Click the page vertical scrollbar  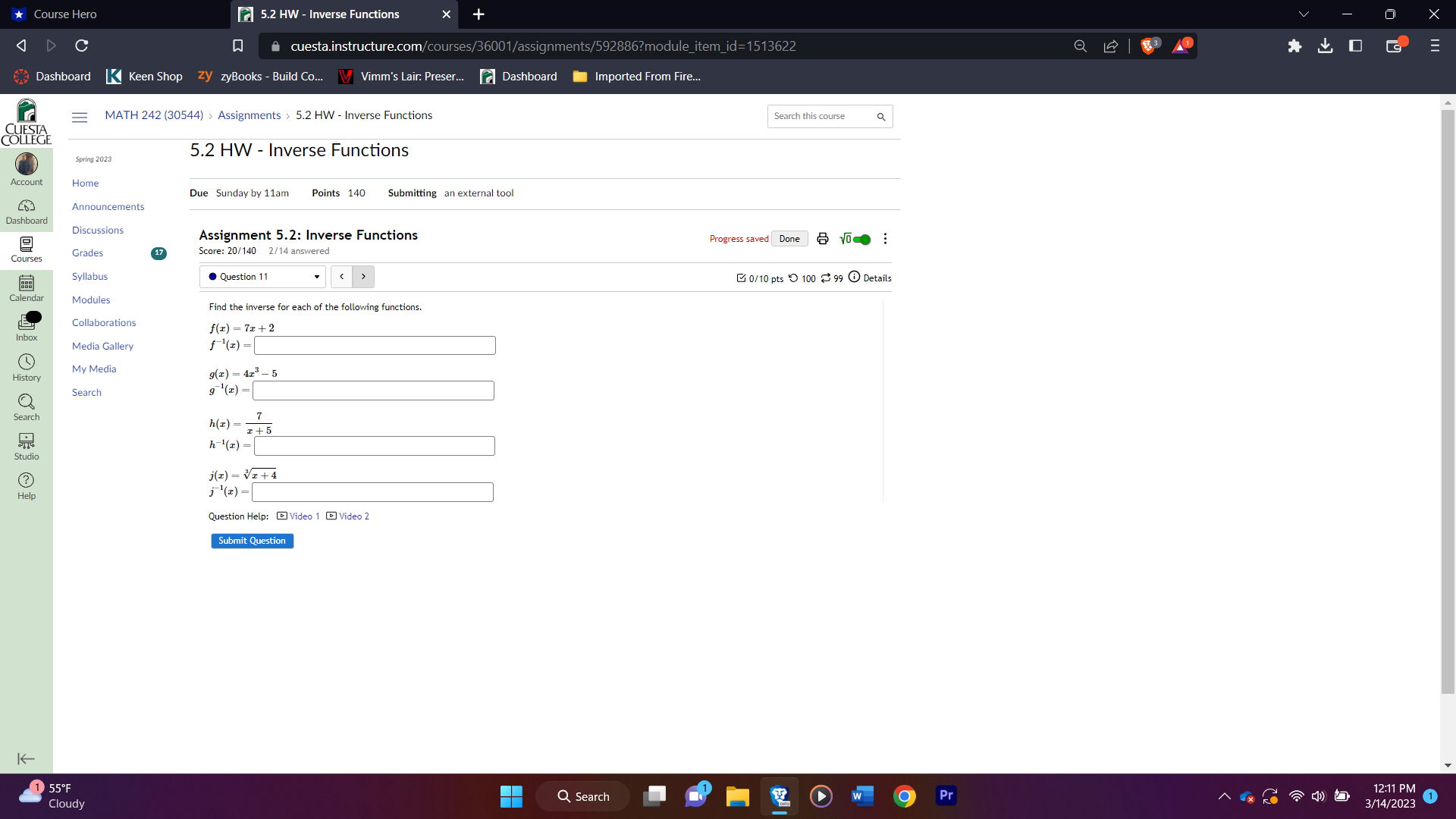pos(1448,402)
